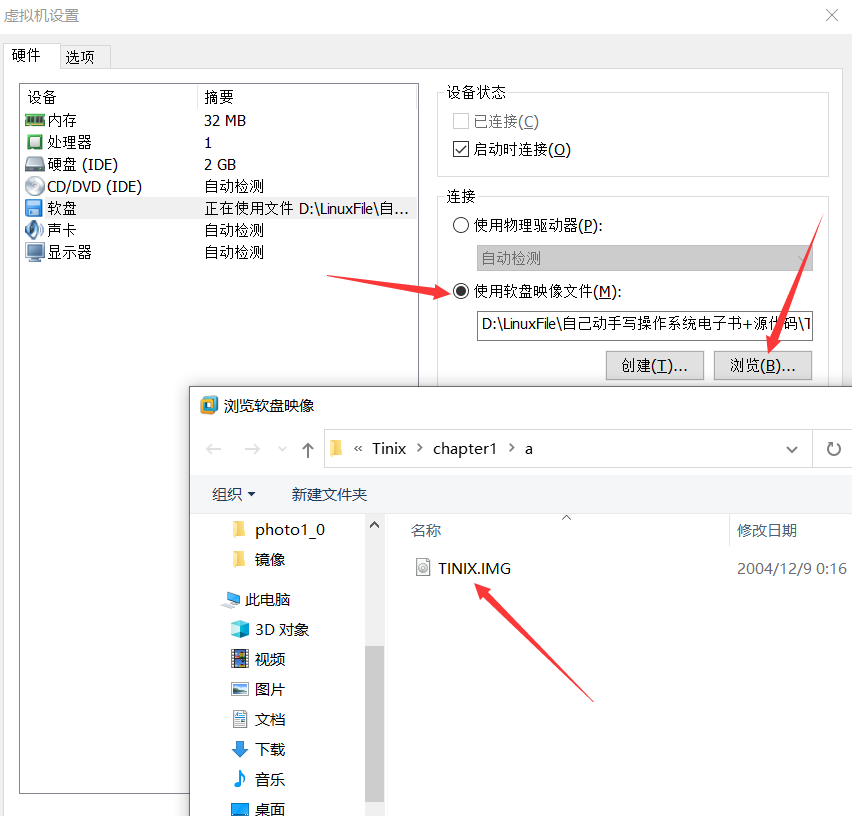The width and height of the screenshot is (852, 816).
Task: Select the TINIX.IMG file
Action: coord(474,568)
